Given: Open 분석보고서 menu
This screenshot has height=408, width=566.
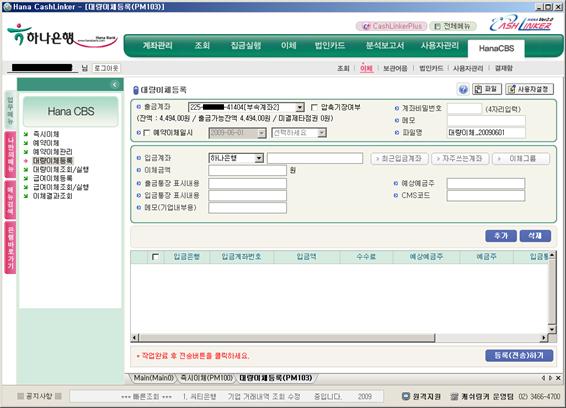Looking at the screenshot, I should coord(385,45).
